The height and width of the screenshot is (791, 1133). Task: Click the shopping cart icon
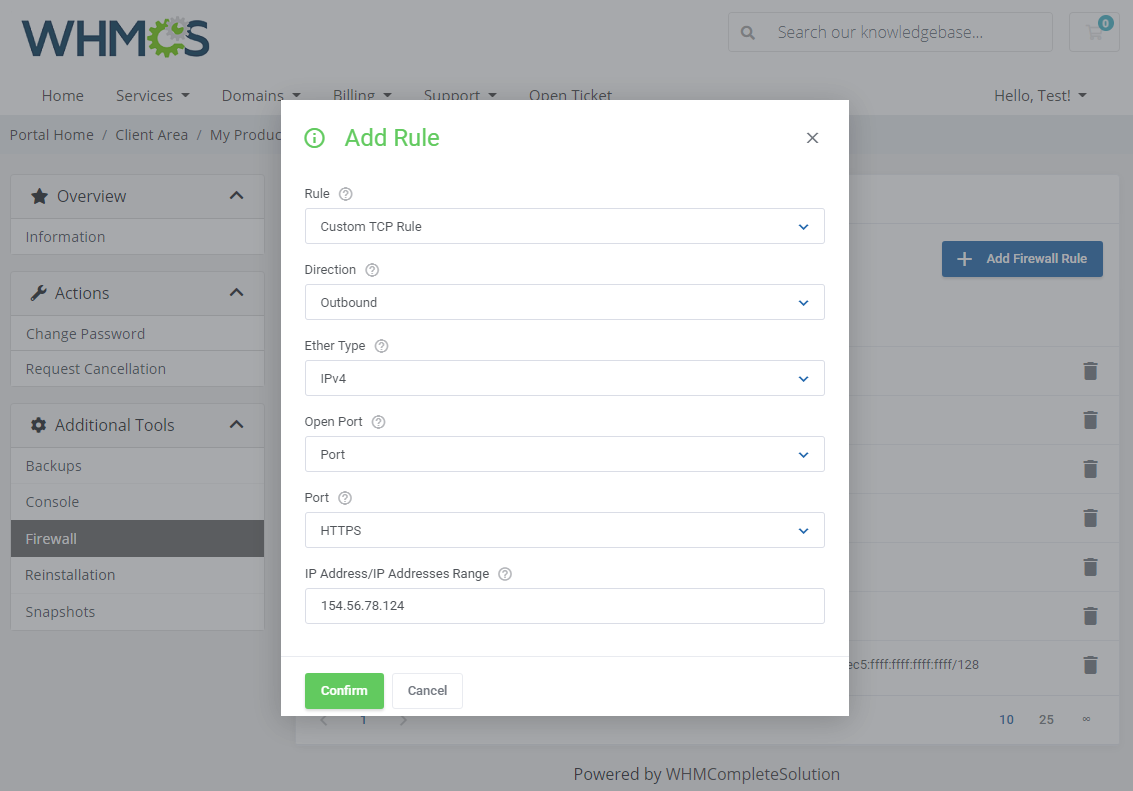[x=1094, y=32]
